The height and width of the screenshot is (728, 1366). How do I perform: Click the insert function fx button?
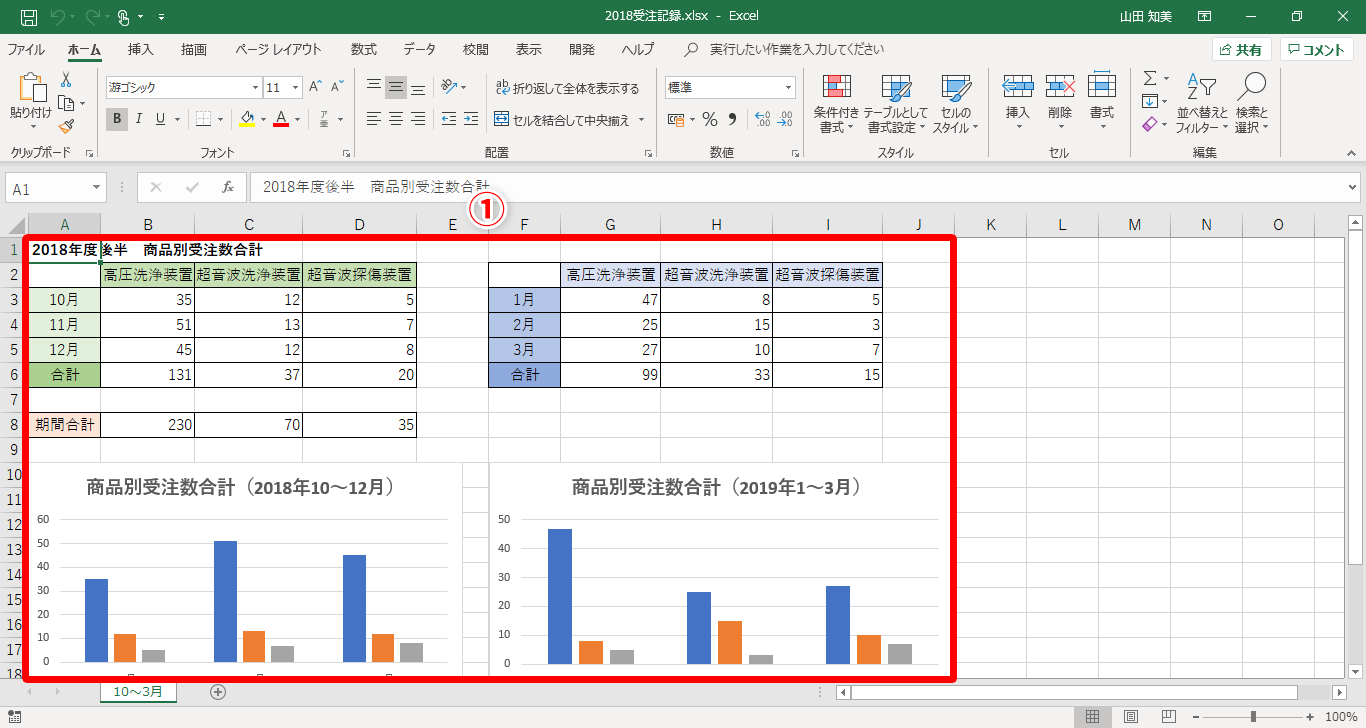pos(228,187)
